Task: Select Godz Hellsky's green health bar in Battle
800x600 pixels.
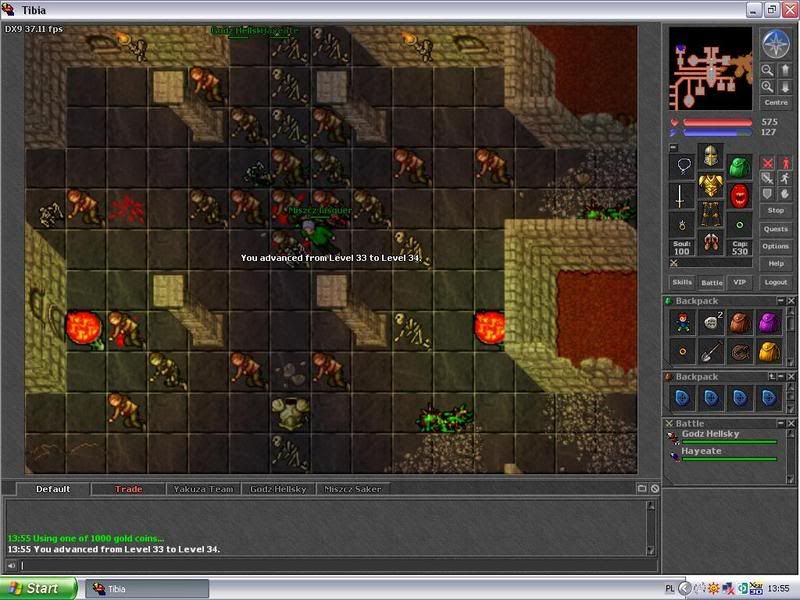Action: coord(730,442)
